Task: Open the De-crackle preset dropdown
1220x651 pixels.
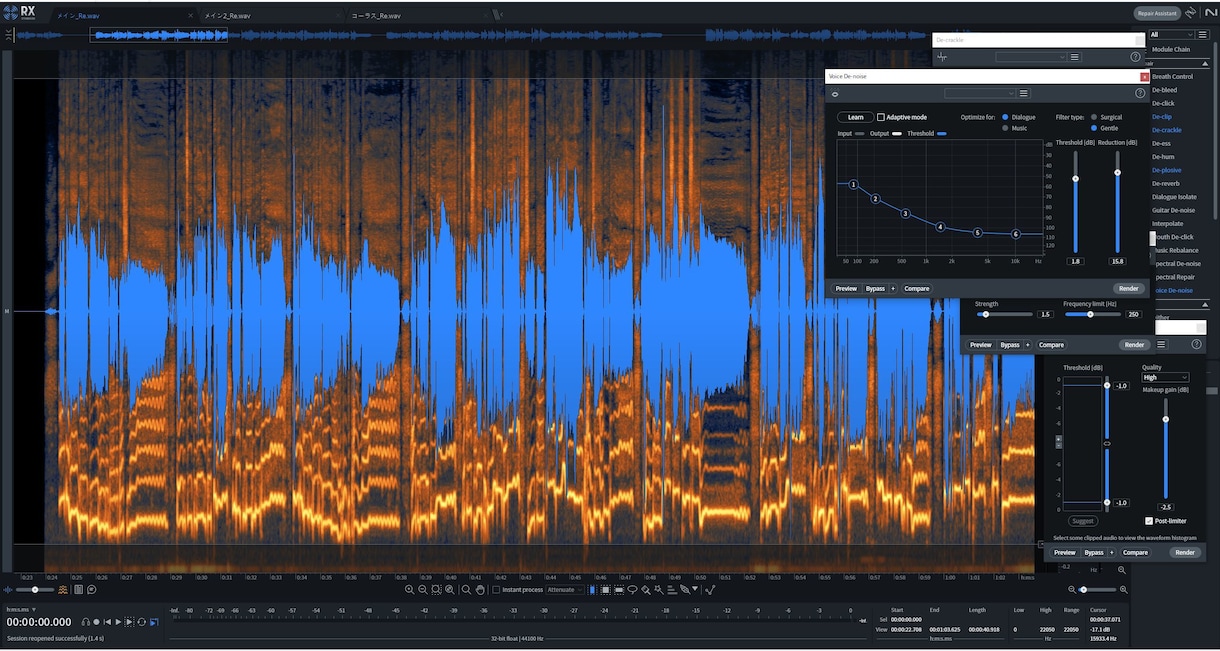Action: pos(1031,57)
